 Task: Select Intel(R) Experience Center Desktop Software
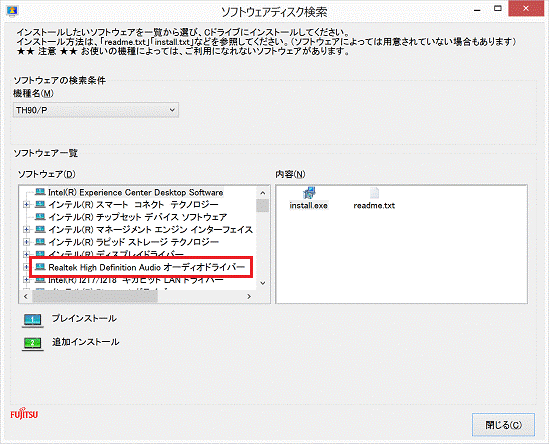(x=135, y=192)
